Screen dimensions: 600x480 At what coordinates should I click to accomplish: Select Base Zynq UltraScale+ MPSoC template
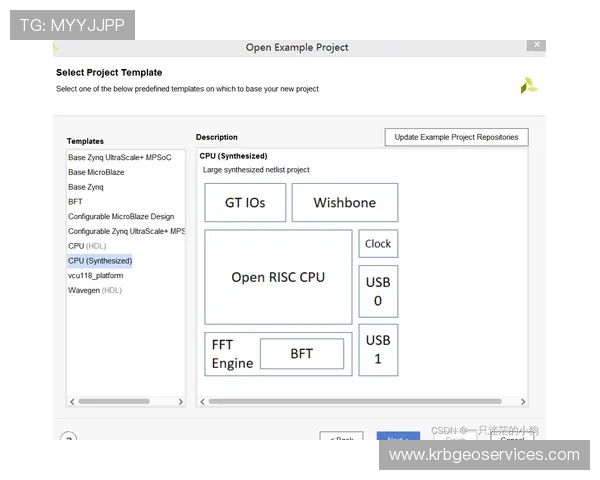tap(119, 157)
